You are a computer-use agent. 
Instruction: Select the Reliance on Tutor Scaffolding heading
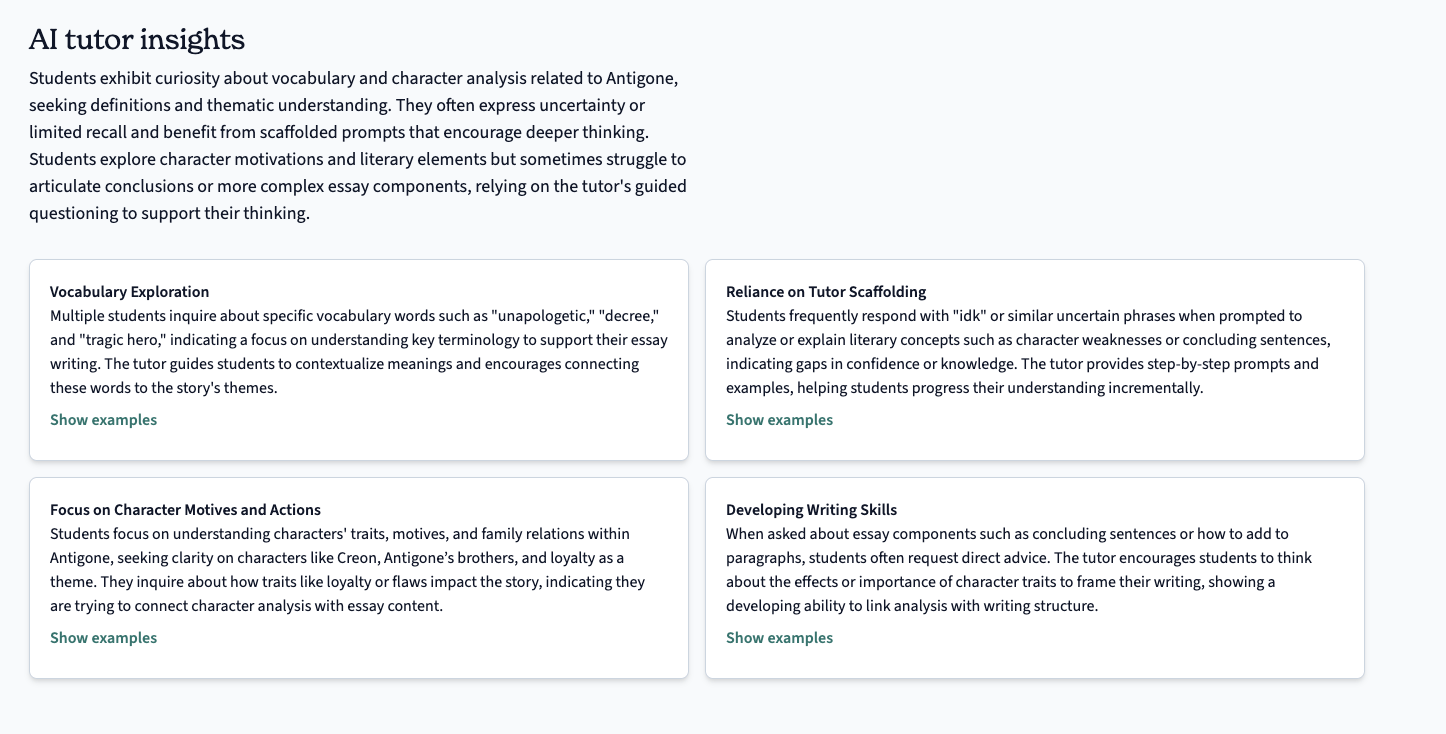click(x=826, y=292)
